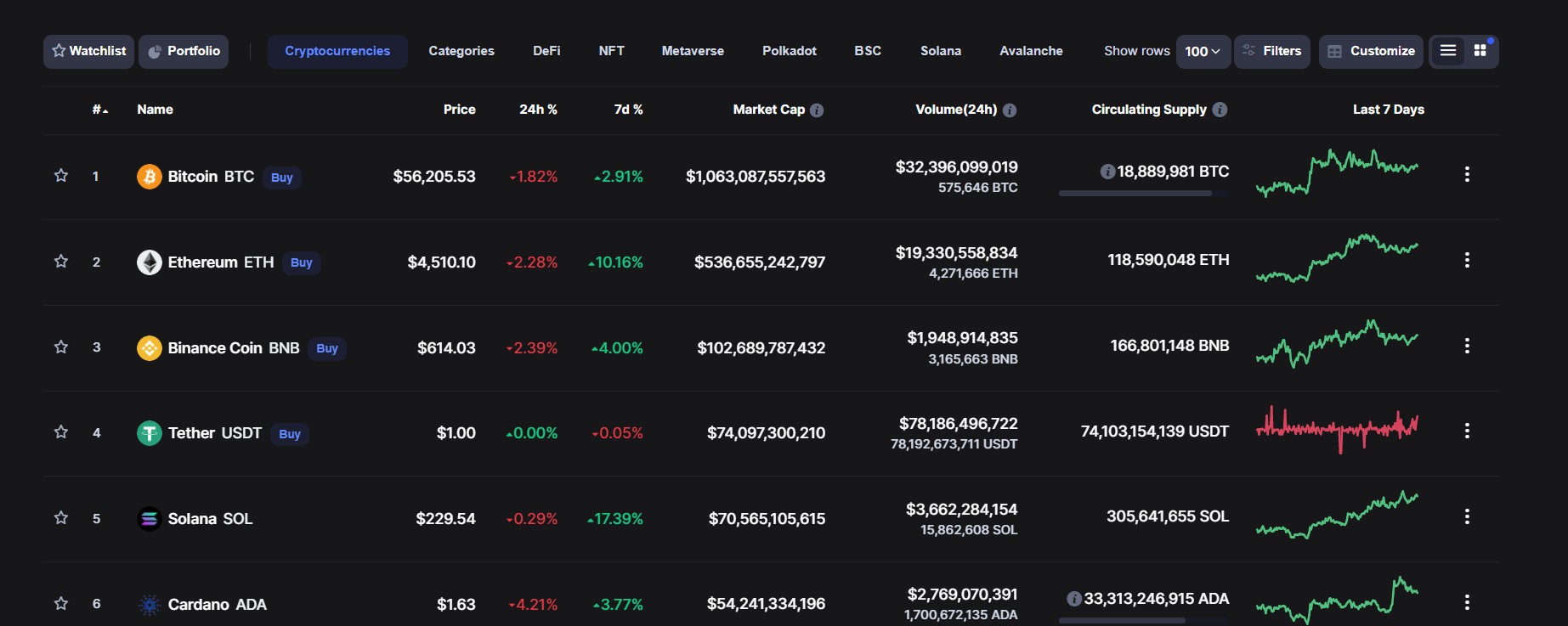
Task: Click the Cardano coin logo
Action: click(x=150, y=605)
